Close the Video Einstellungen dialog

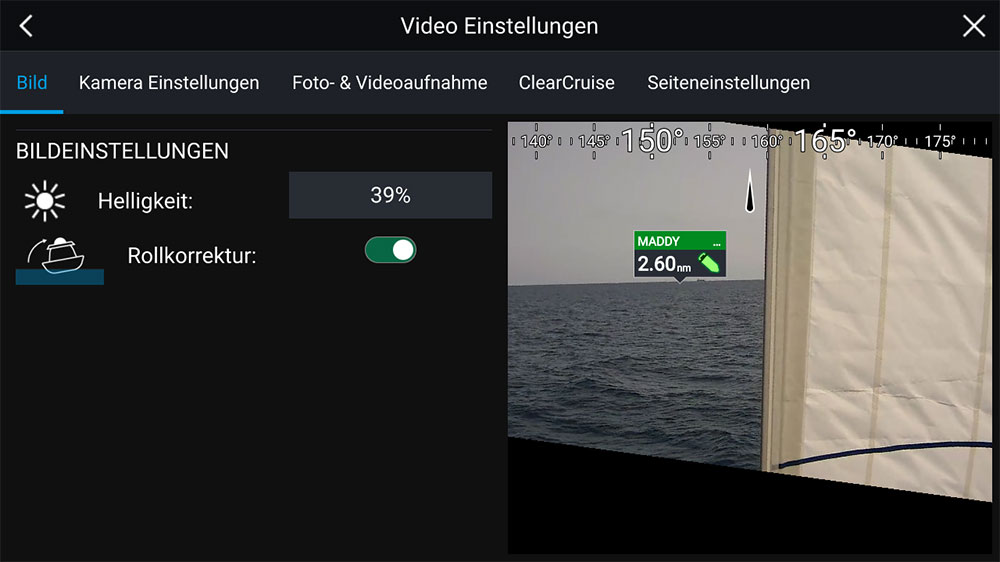point(973,26)
